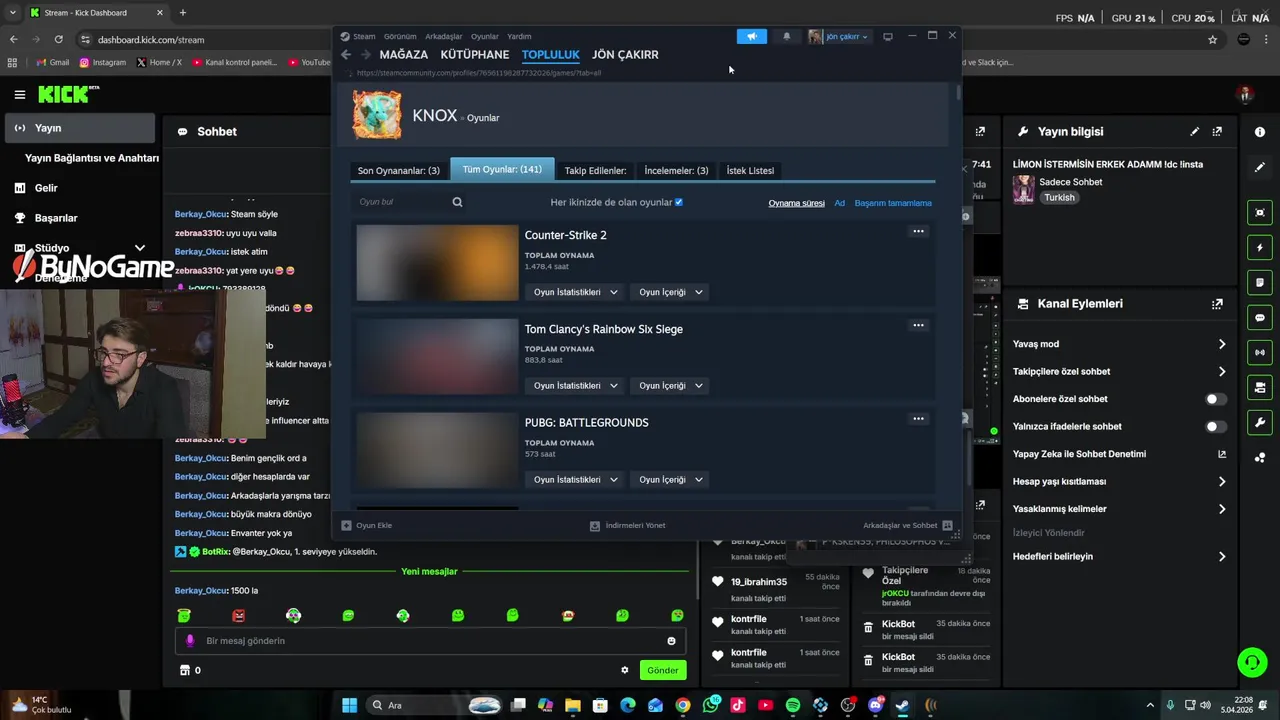Screen dimensions: 1280x720
Task: Click the chat bubble sidebar icon
Action: (x=1260, y=318)
